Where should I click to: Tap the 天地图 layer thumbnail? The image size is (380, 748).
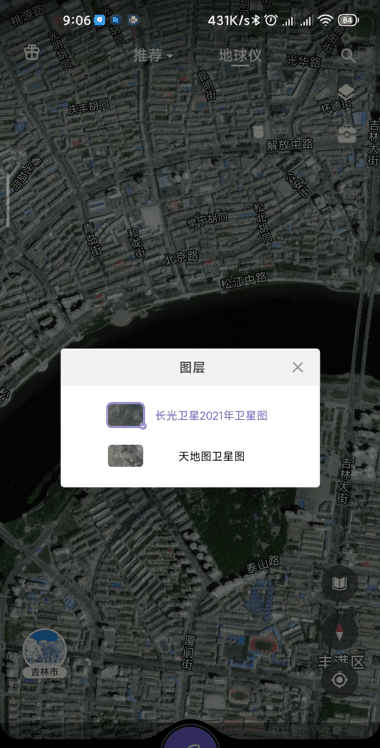click(125, 456)
